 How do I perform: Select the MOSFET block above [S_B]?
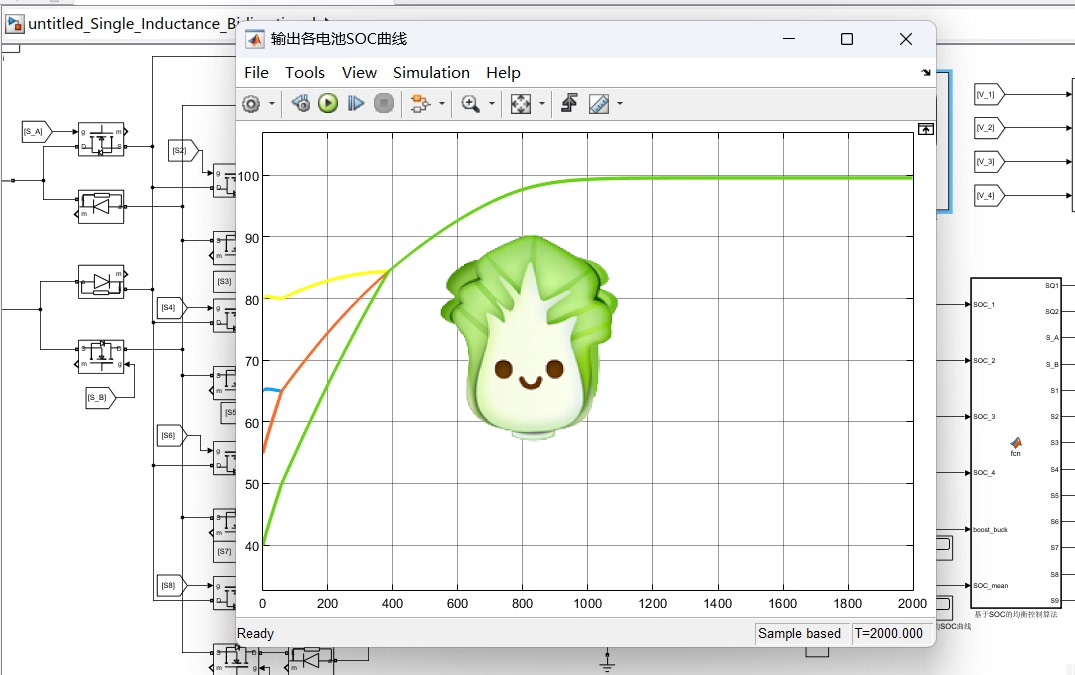point(101,356)
